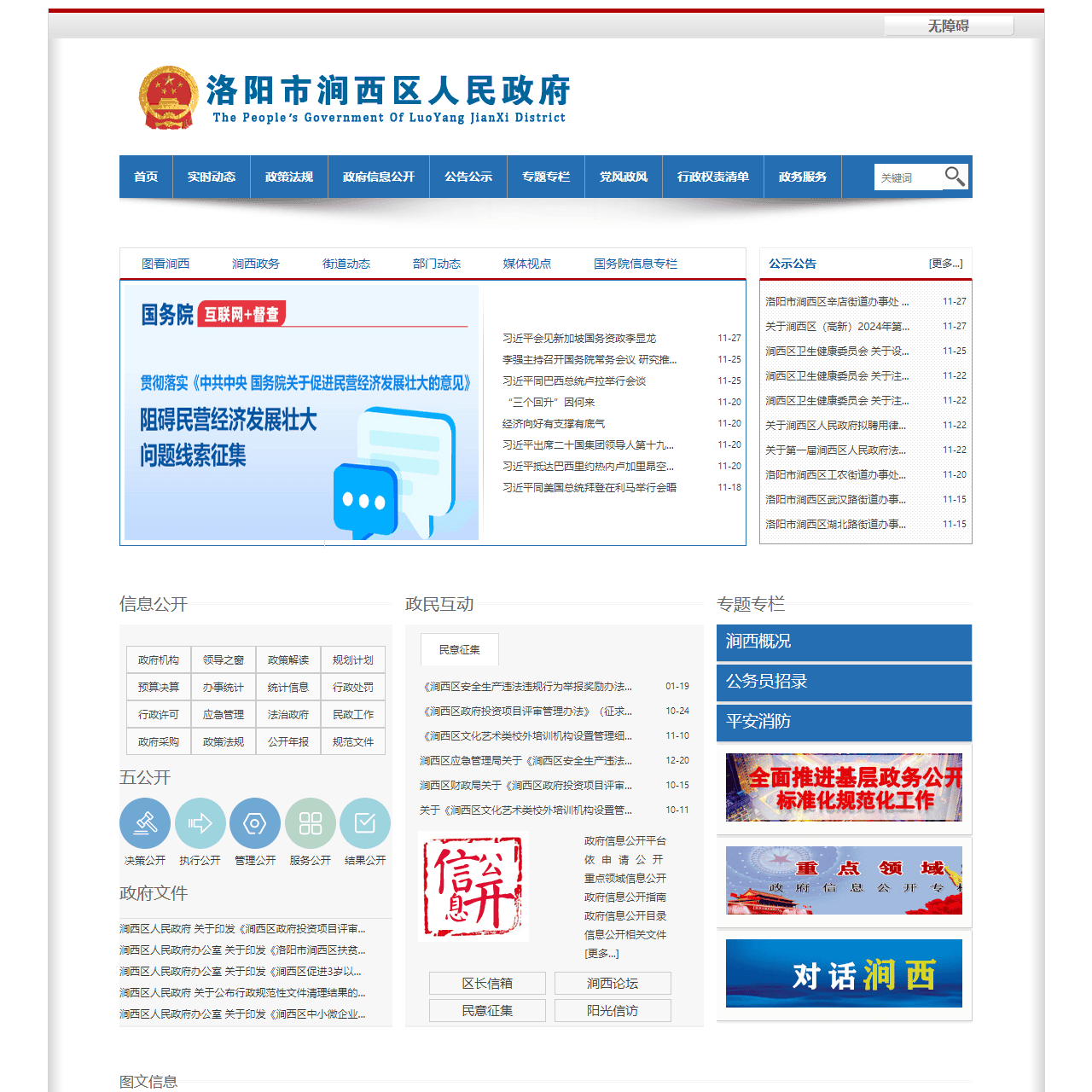Click the 区长信箱 button
This screenshot has width=1092, height=1092.
pyautogui.click(x=487, y=984)
